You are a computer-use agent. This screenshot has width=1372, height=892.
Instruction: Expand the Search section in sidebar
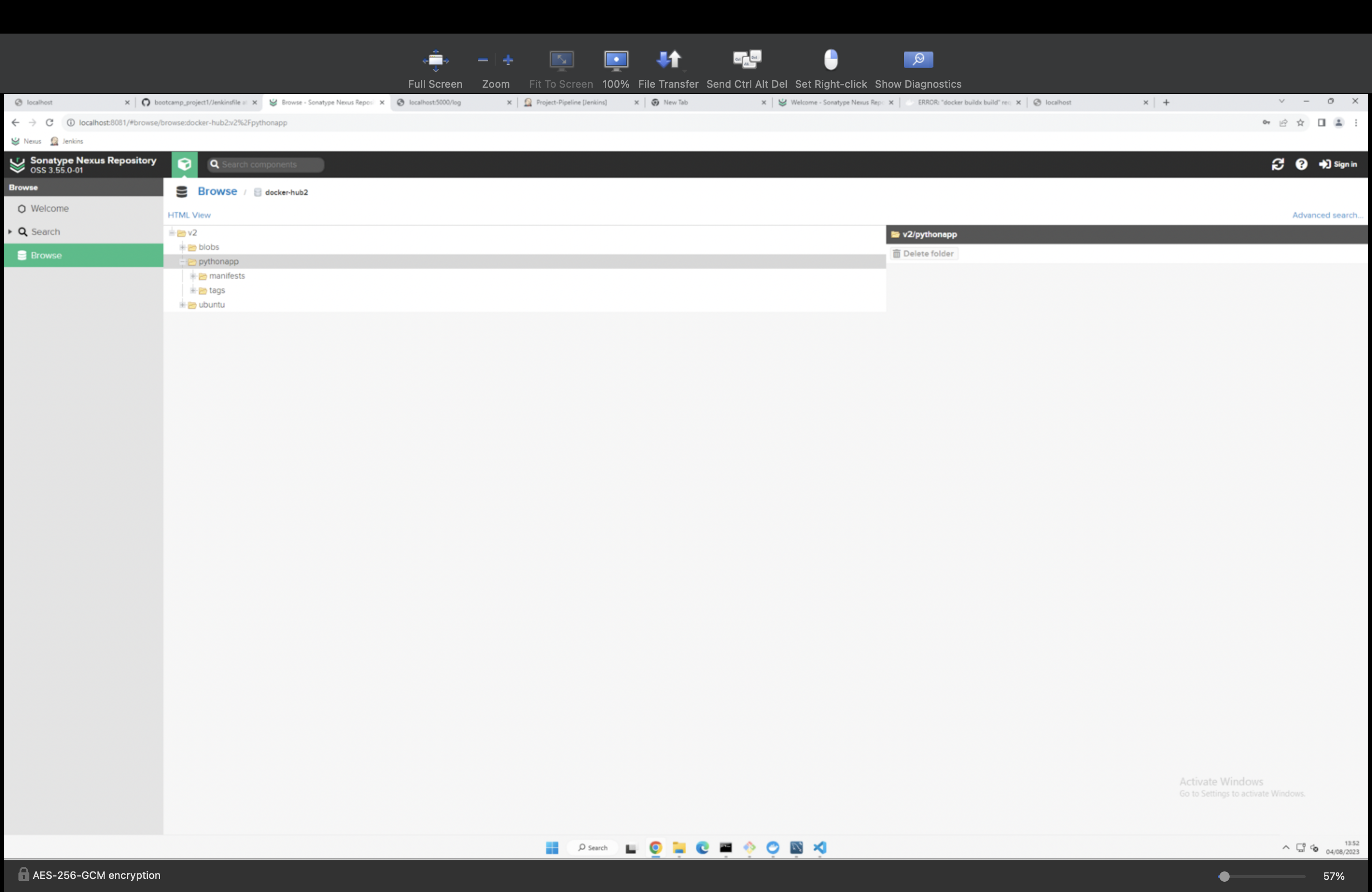click(x=10, y=232)
